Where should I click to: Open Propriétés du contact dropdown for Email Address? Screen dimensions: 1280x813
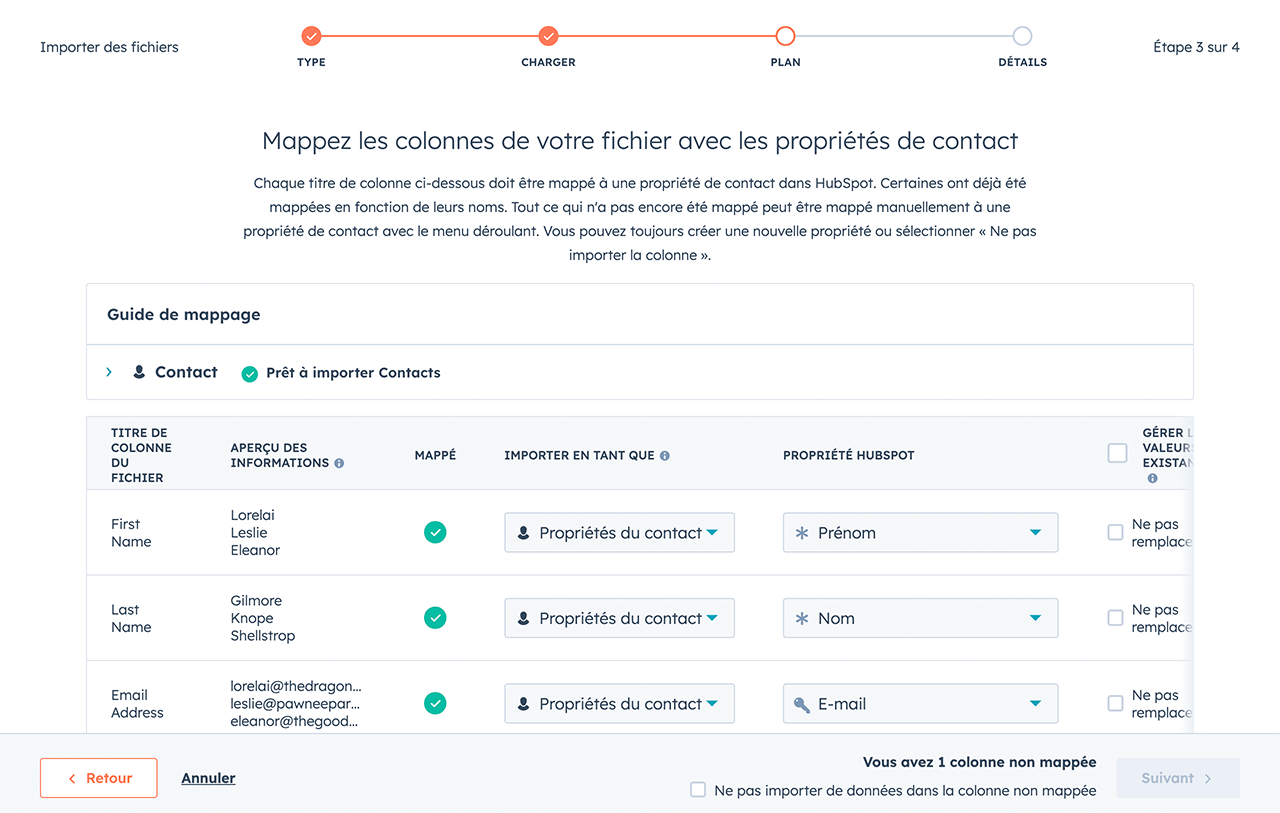[619, 704]
